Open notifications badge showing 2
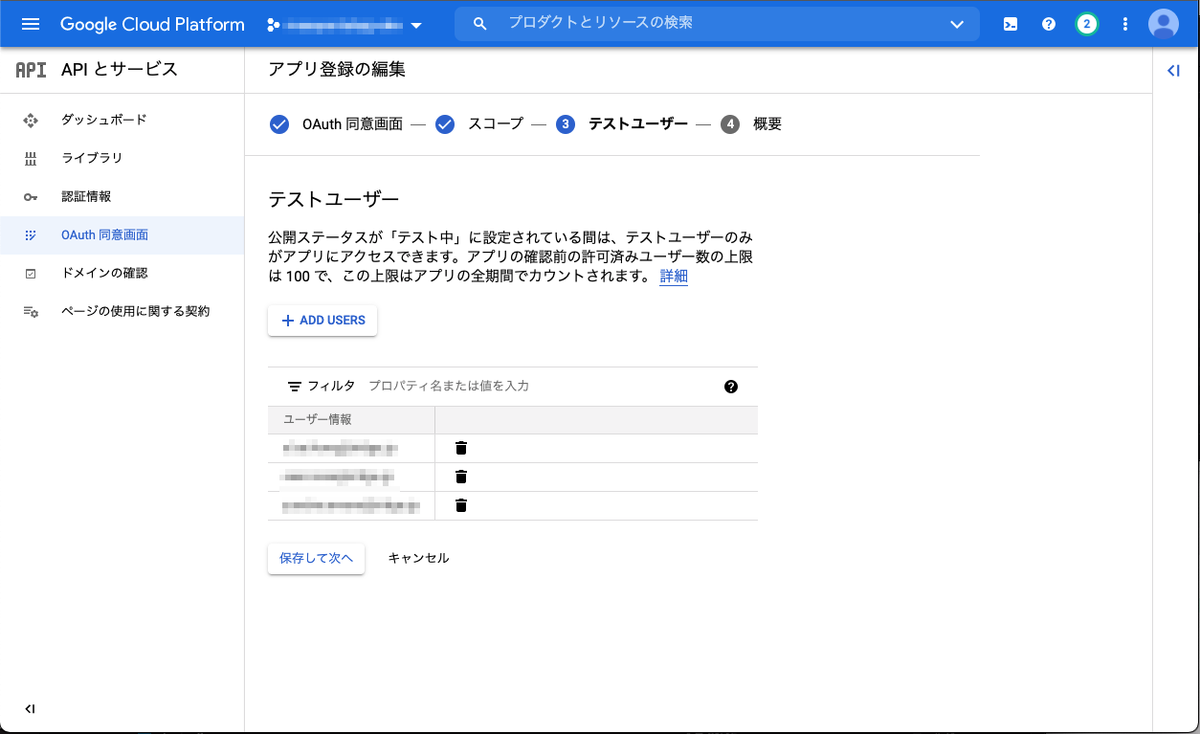 point(1087,24)
